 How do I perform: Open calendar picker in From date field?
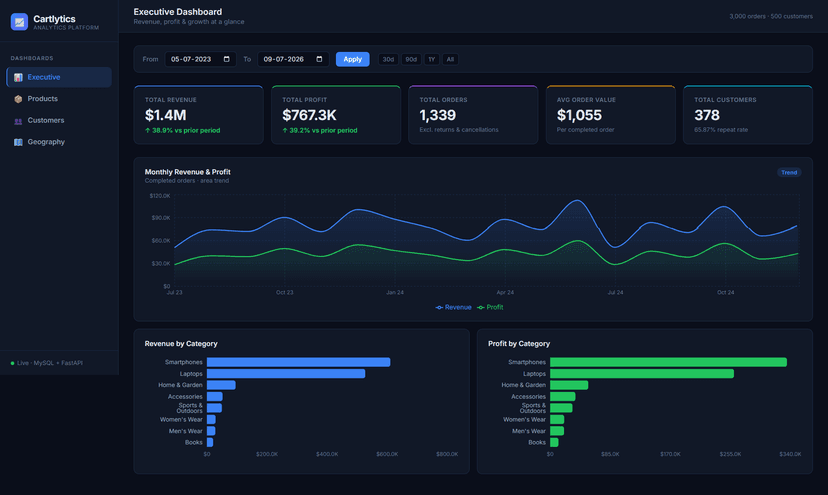[x=227, y=59]
